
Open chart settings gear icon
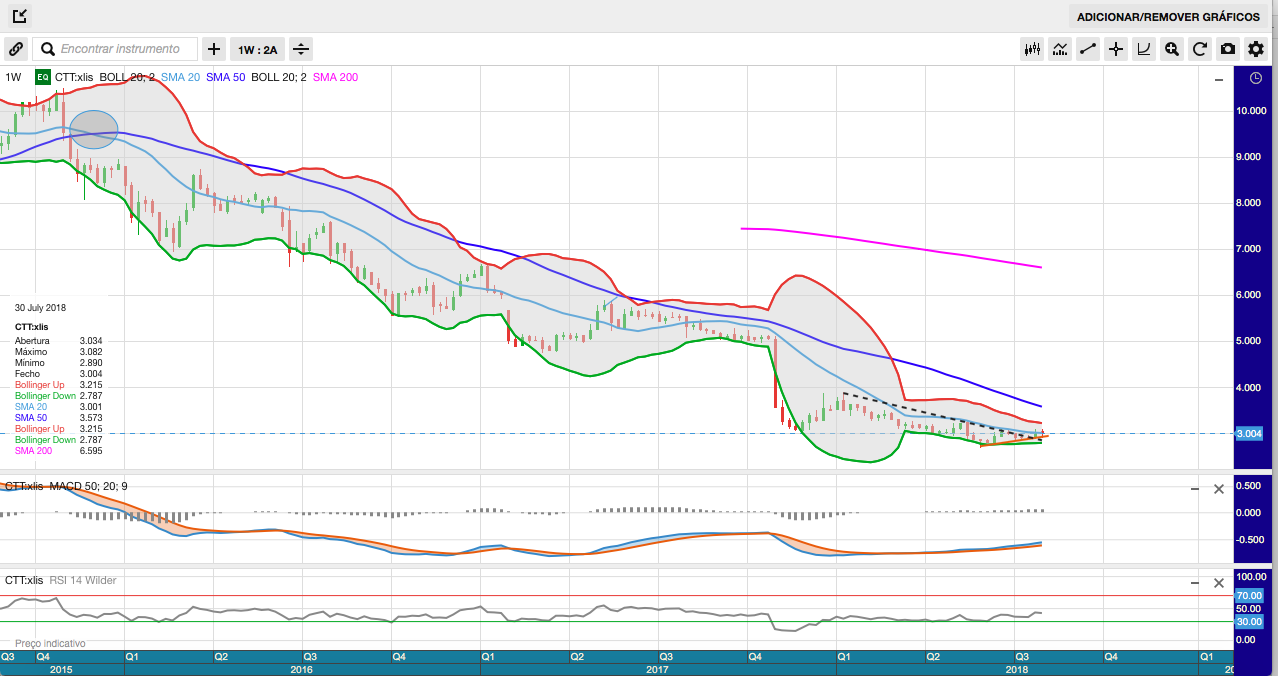(1256, 49)
